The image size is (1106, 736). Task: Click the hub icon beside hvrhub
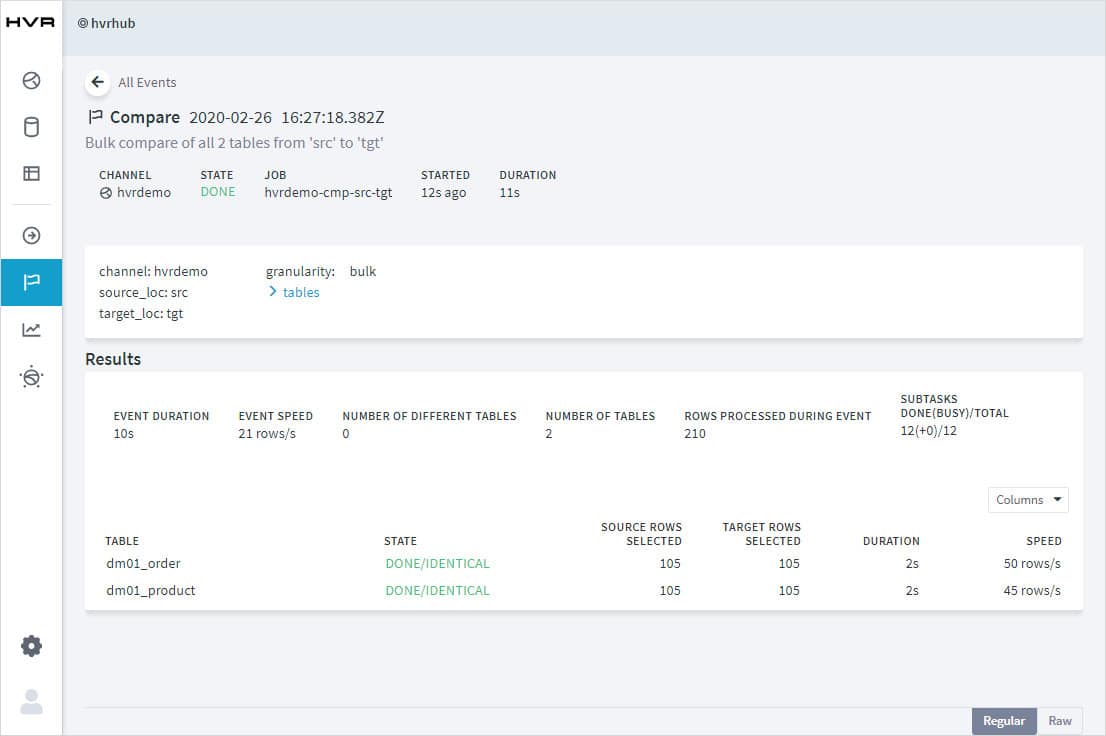pyautogui.click(x=83, y=23)
